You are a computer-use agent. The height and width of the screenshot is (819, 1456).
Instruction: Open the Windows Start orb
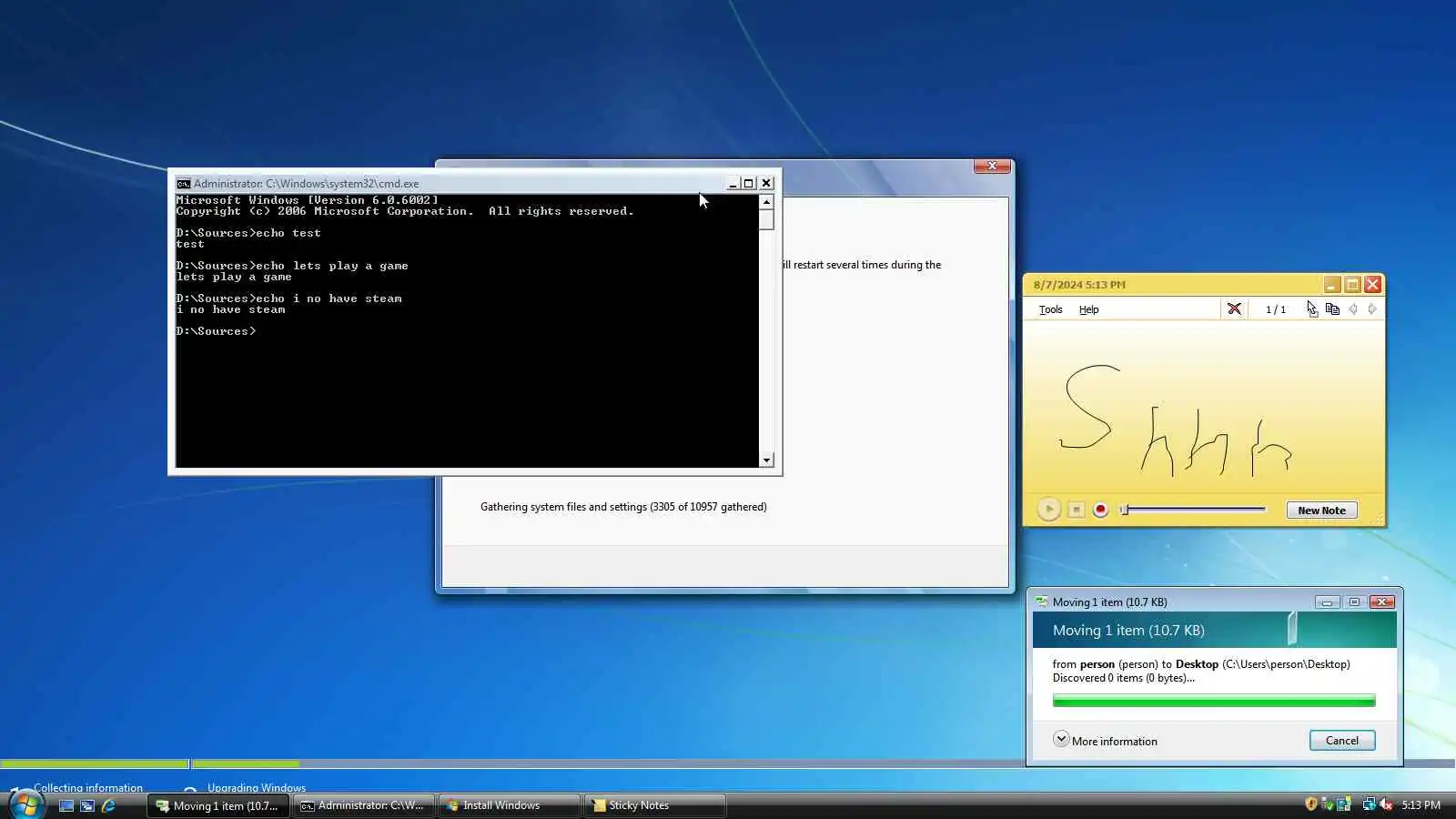tap(25, 805)
